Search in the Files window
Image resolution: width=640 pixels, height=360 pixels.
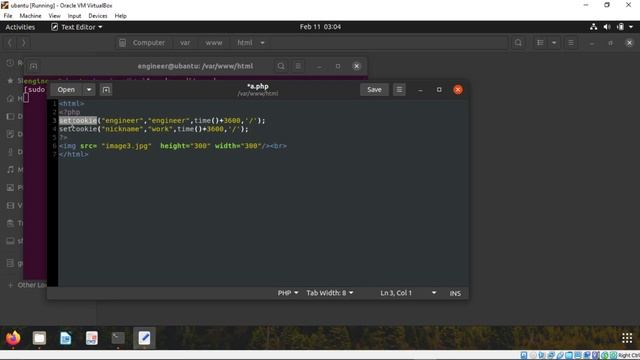(x=518, y=42)
